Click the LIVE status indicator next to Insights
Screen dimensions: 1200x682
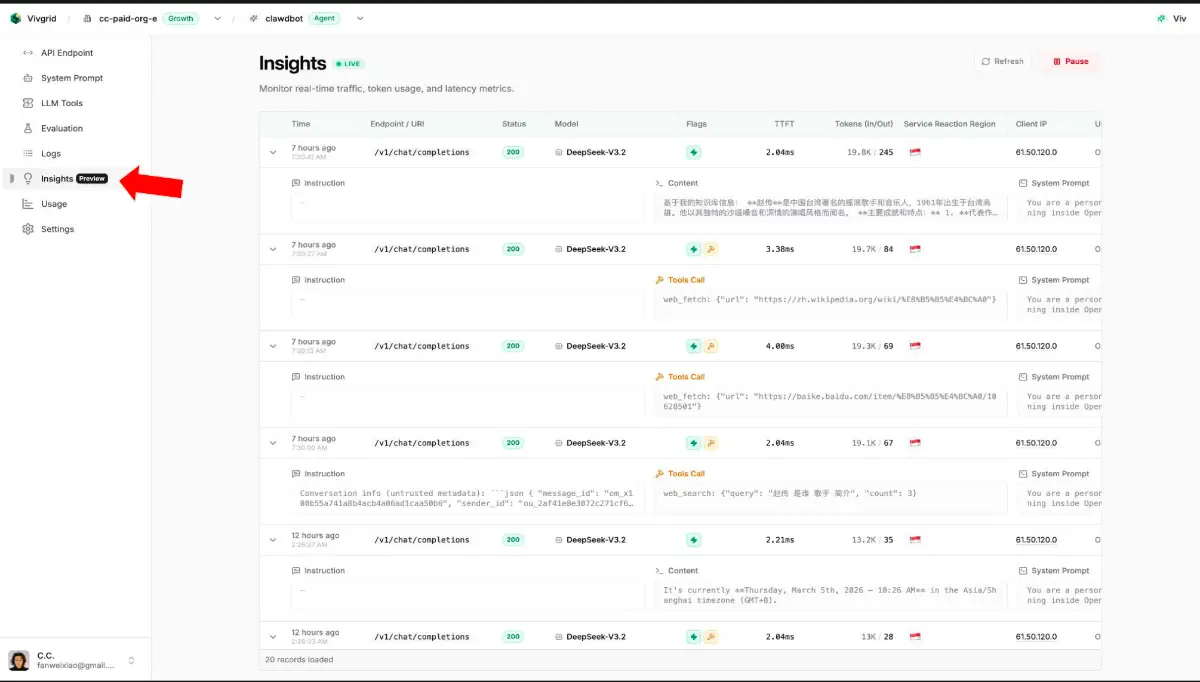click(346, 63)
